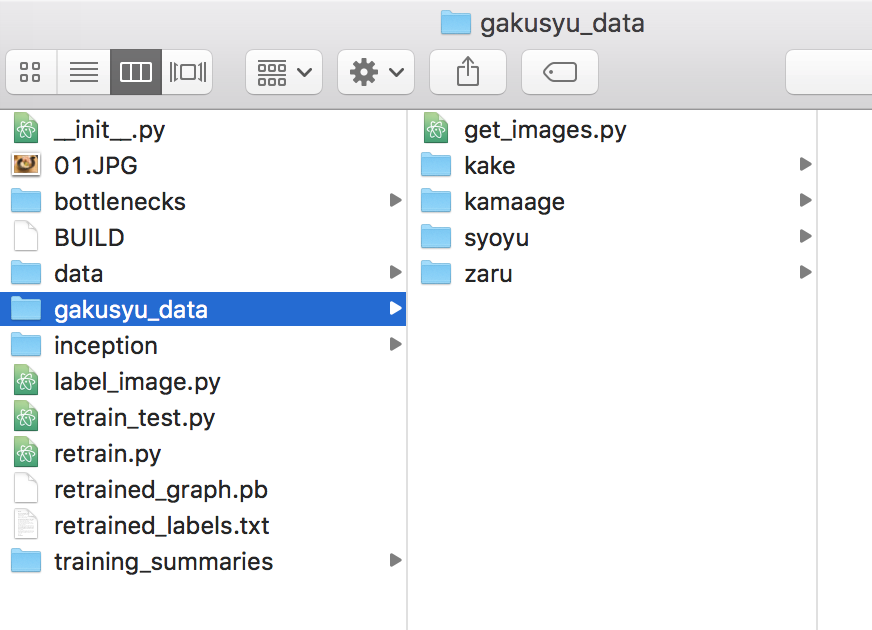Select the label_image.py file

coord(137,381)
